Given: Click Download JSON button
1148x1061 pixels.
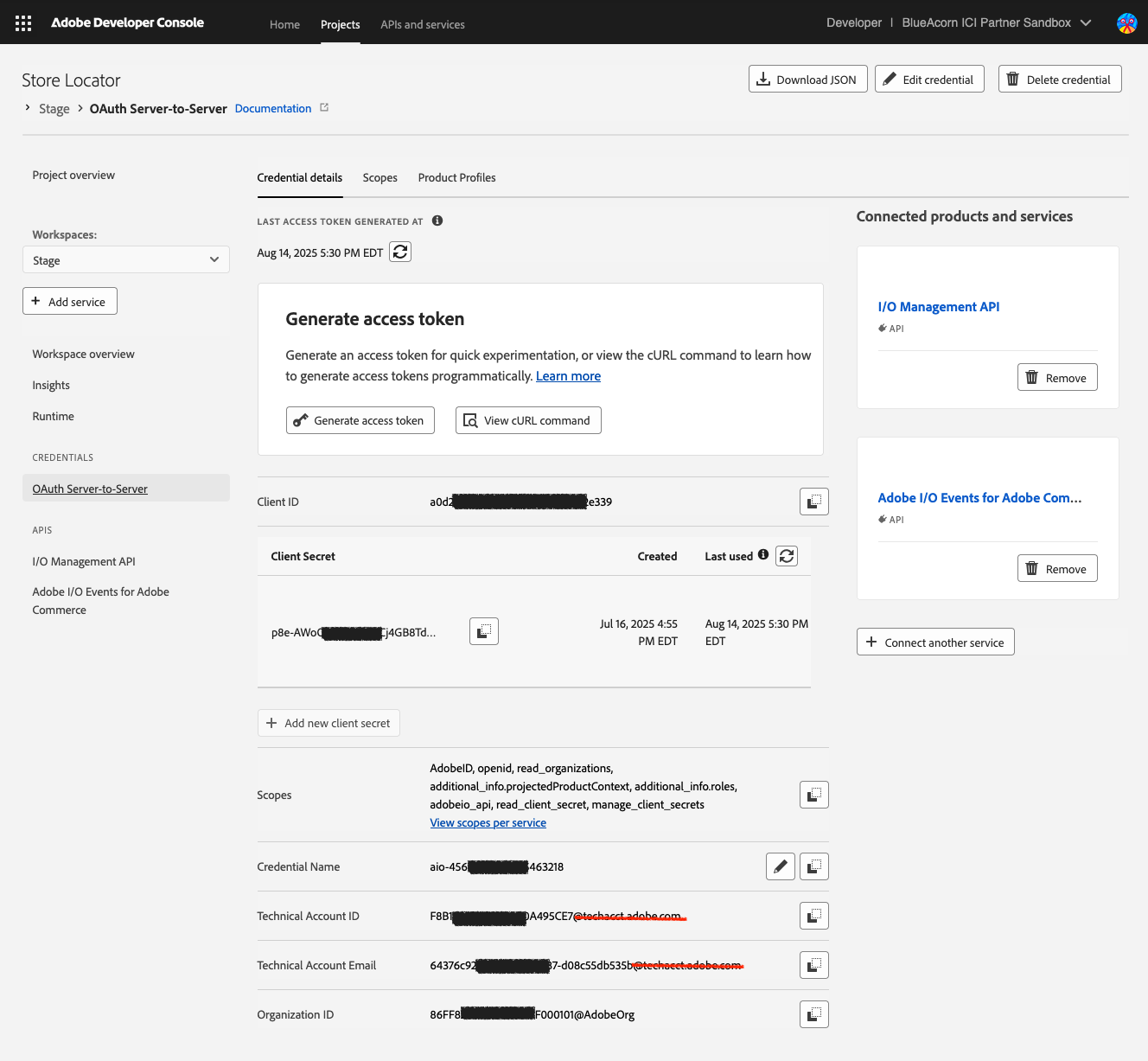Looking at the screenshot, I should (808, 79).
